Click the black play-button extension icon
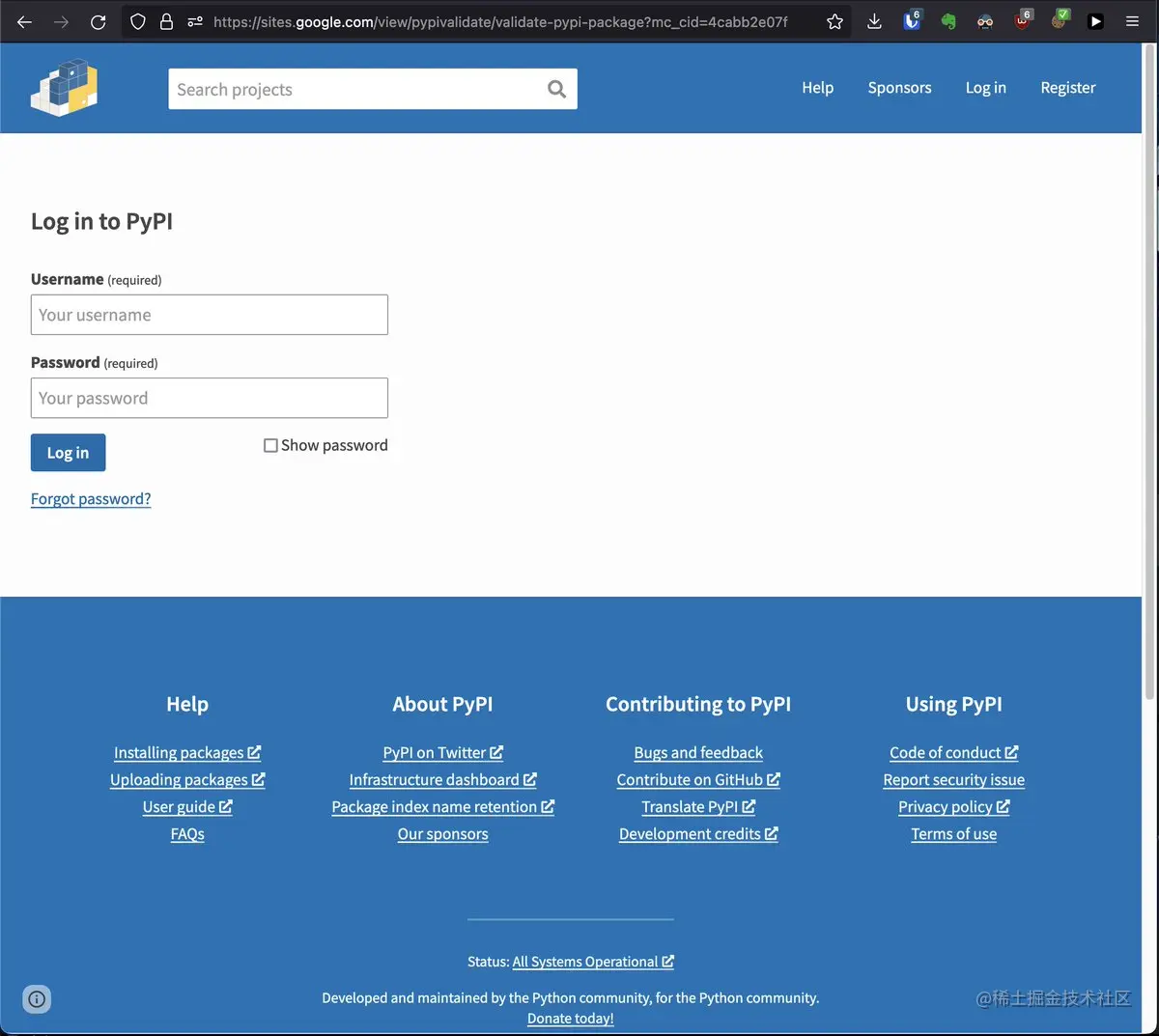The height and width of the screenshot is (1036, 1159). [x=1095, y=21]
